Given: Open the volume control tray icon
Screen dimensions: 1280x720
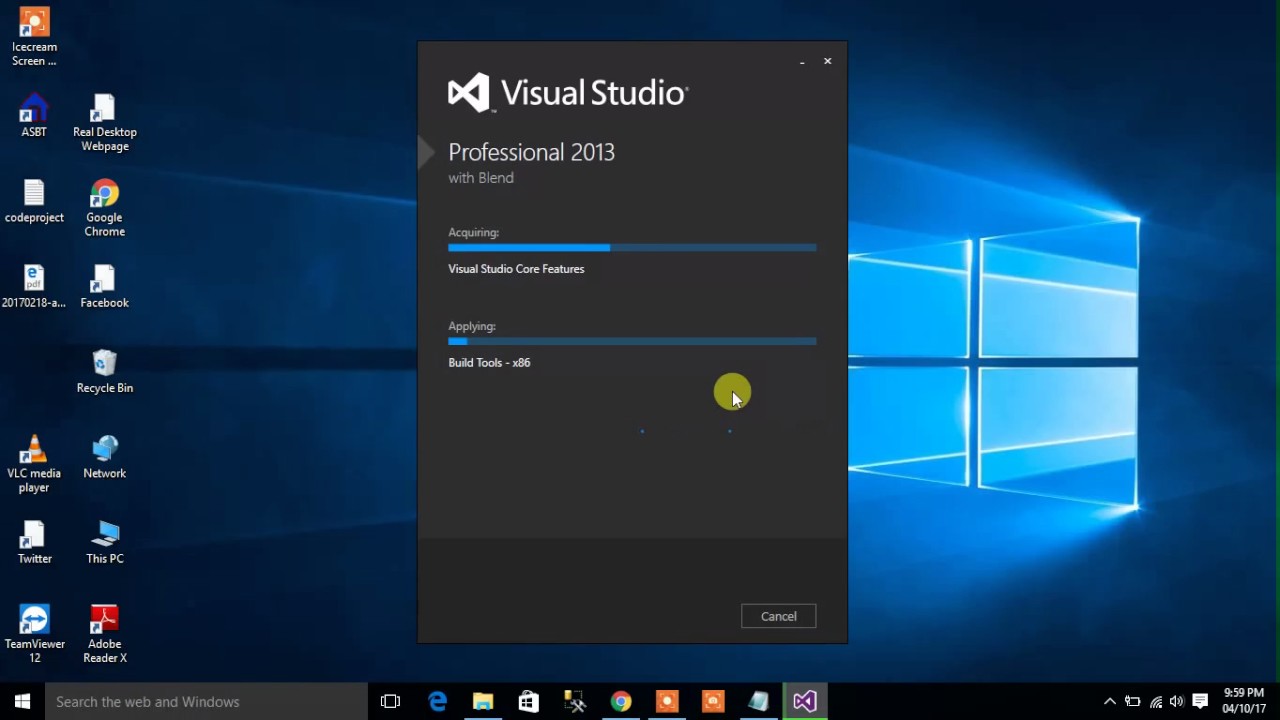Looking at the screenshot, I should click(1177, 702).
